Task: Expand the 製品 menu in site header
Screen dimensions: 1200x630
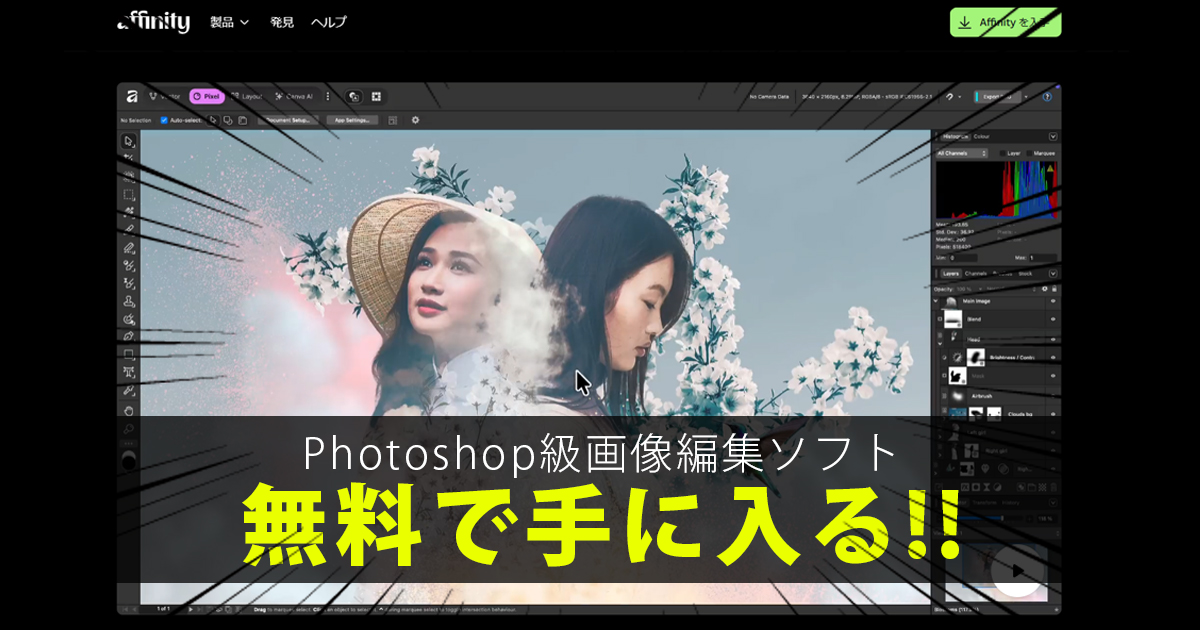Action: pos(229,22)
